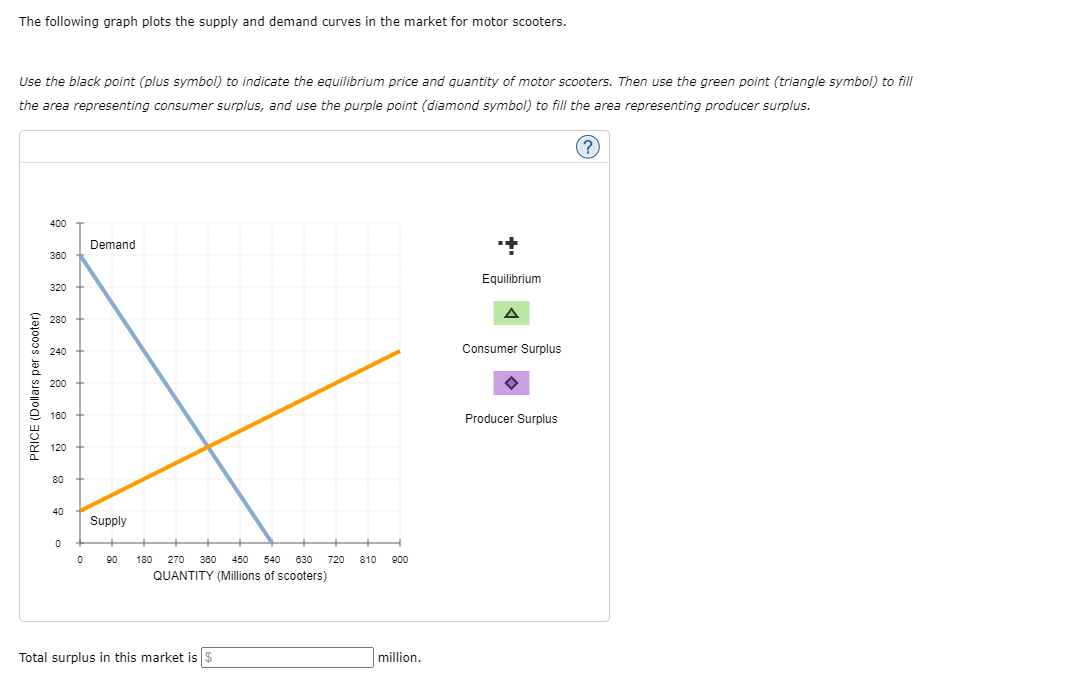Click the Producer Surplus legend label
The width and height of the screenshot is (1090, 694).
pos(511,419)
